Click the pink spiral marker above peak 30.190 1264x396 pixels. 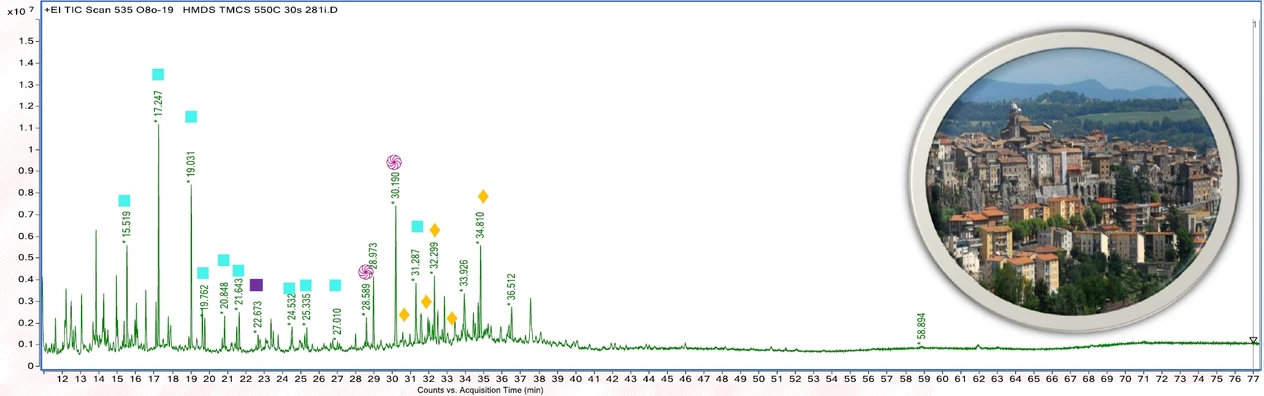(x=393, y=162)
